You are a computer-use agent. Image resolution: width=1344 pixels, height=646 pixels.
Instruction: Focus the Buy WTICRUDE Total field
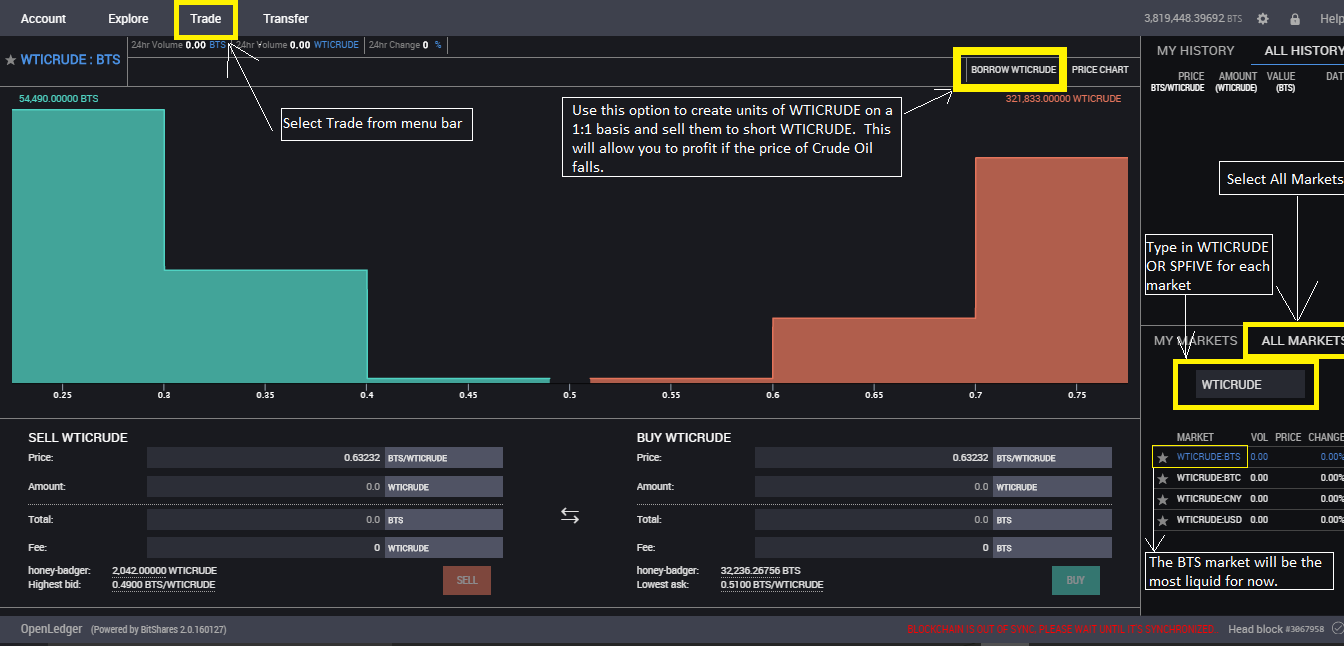pos(874,520)
